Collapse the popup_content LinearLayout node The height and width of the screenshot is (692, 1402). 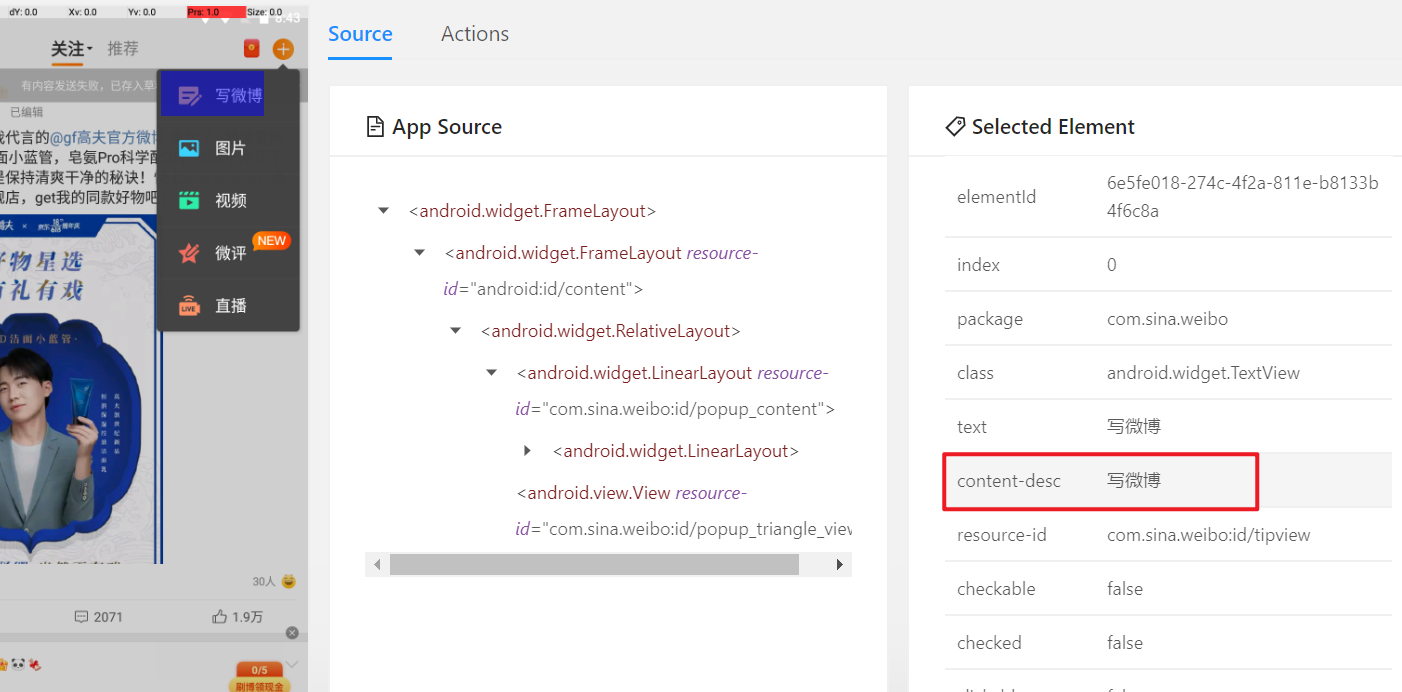pyautogui.click(x=492, y=373)
